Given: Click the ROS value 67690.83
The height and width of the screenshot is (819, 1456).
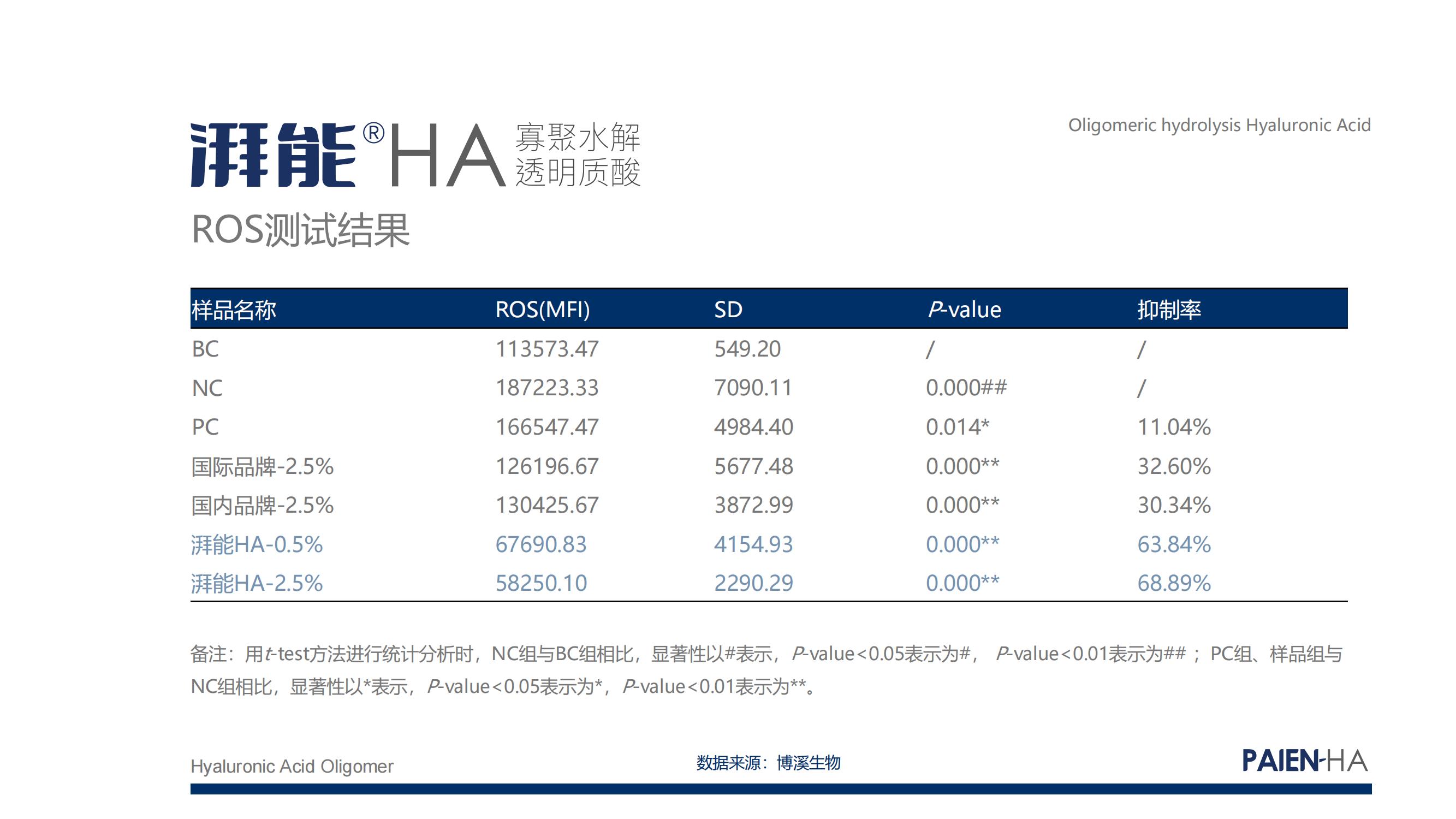Looking at the screenshot, I should point(541,544).
